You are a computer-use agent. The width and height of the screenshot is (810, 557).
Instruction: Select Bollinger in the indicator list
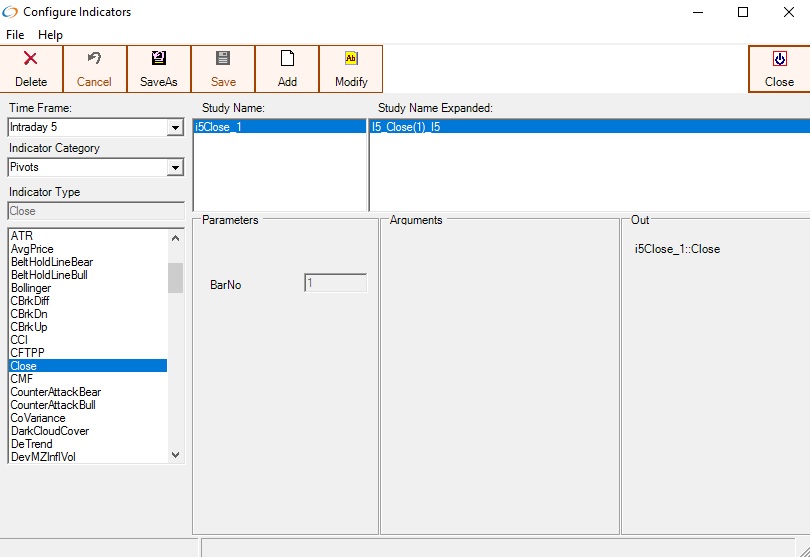coord(31,288)
